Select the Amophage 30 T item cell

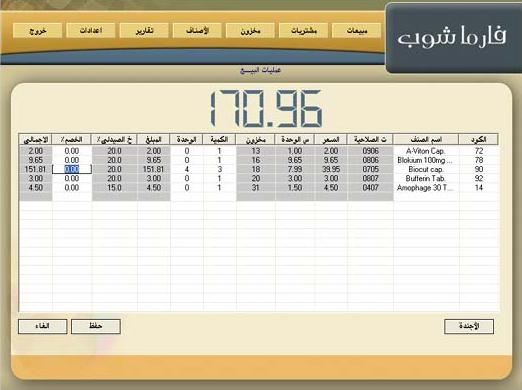[426, 188]
